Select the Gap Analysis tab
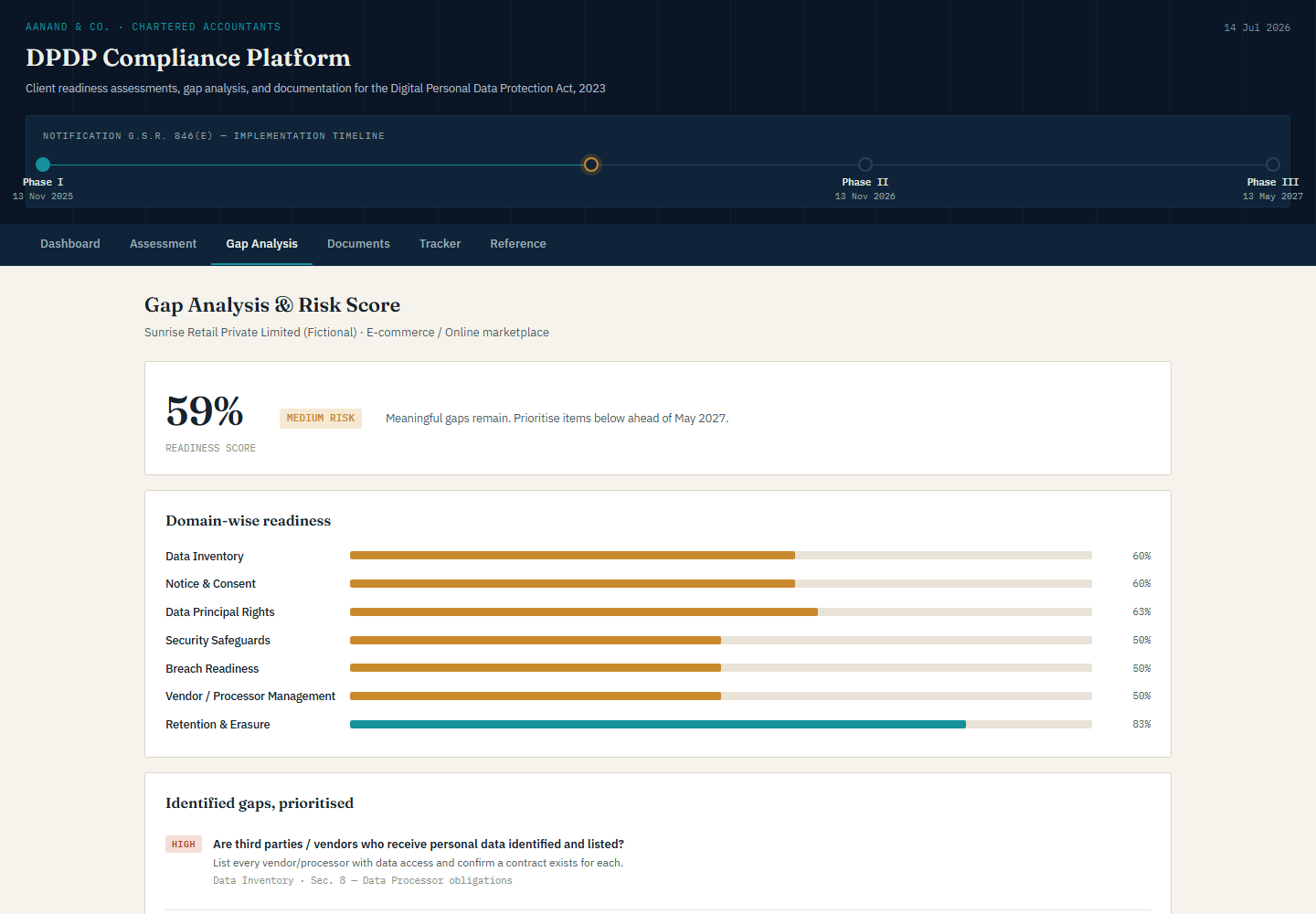This screenshot has width=1316, height=914. 261,244
